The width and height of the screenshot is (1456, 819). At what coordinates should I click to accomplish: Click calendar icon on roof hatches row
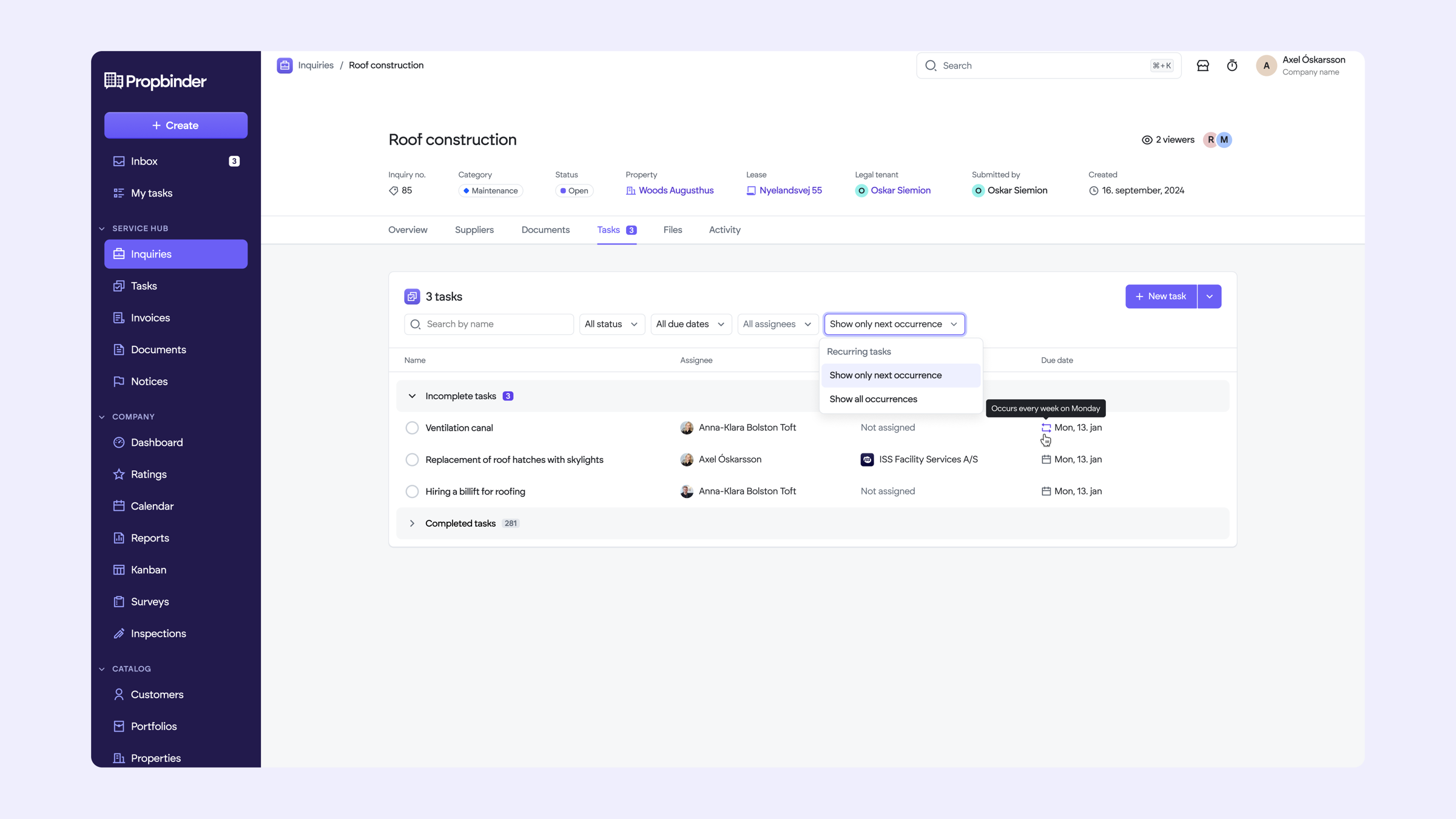pos(1046,460)
